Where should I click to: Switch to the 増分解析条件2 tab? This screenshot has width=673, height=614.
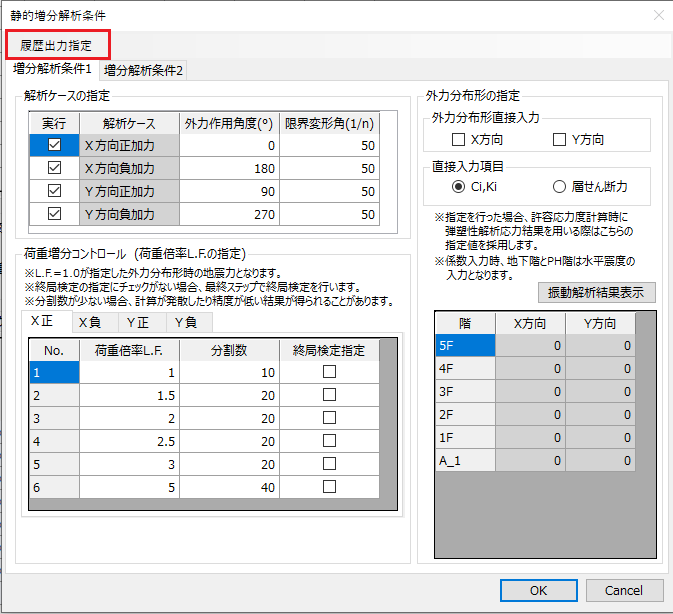143,70
